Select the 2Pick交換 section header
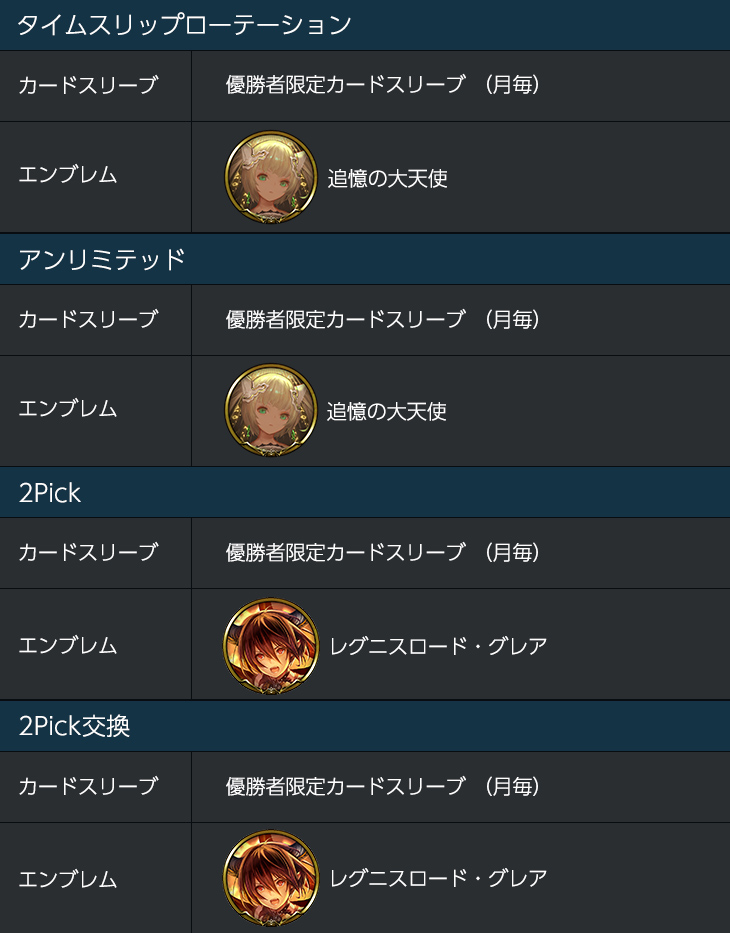The image size is (730, 933). tap(365, 726)
